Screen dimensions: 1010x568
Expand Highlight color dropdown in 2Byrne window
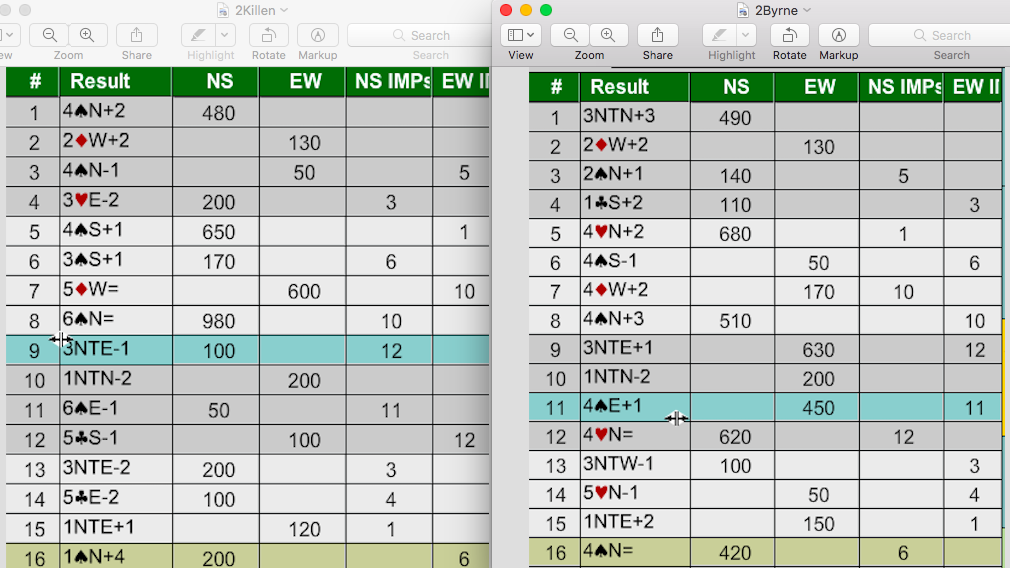745,35
